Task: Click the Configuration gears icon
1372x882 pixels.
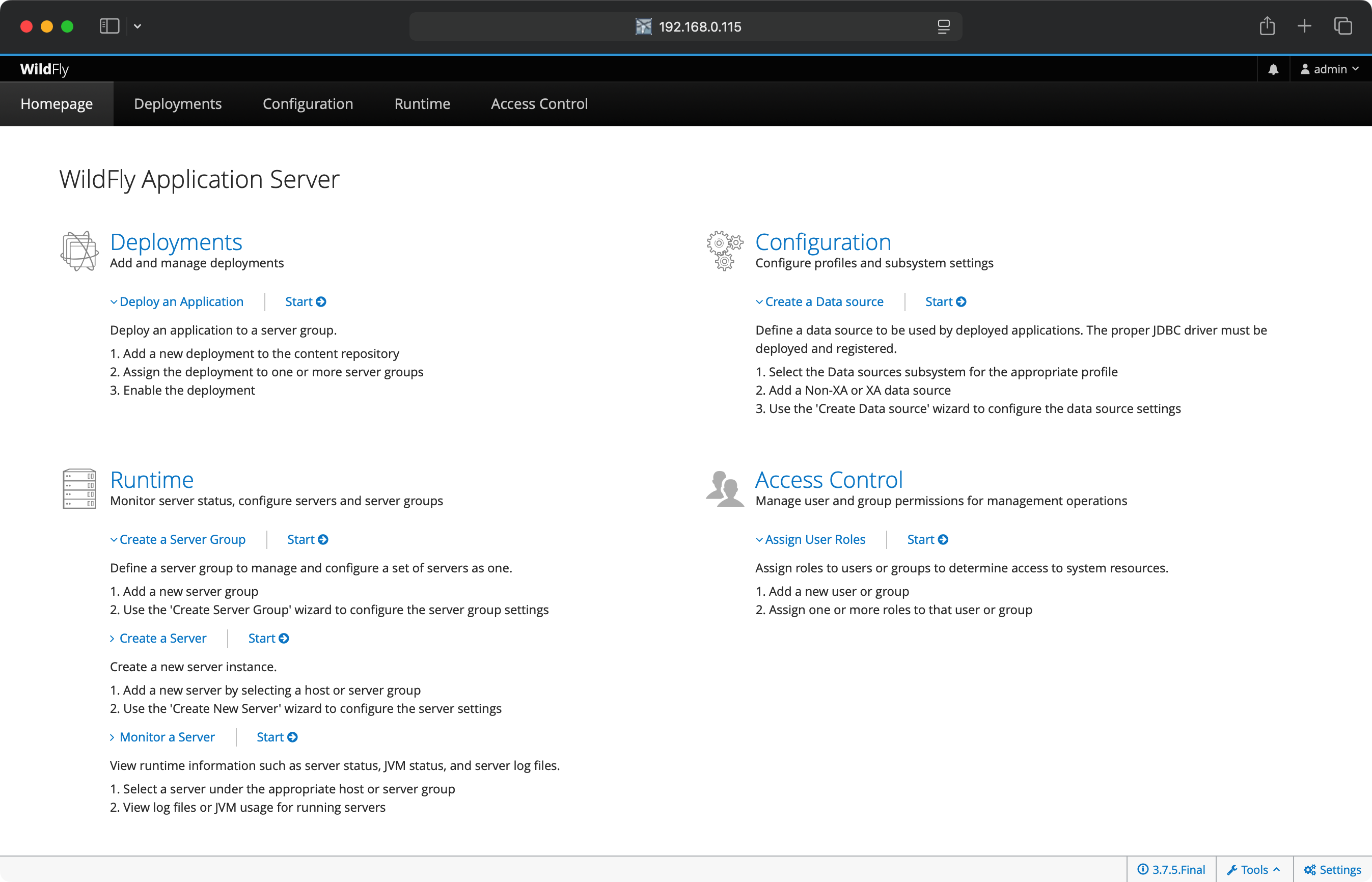Action: click(x=724, y=251)
